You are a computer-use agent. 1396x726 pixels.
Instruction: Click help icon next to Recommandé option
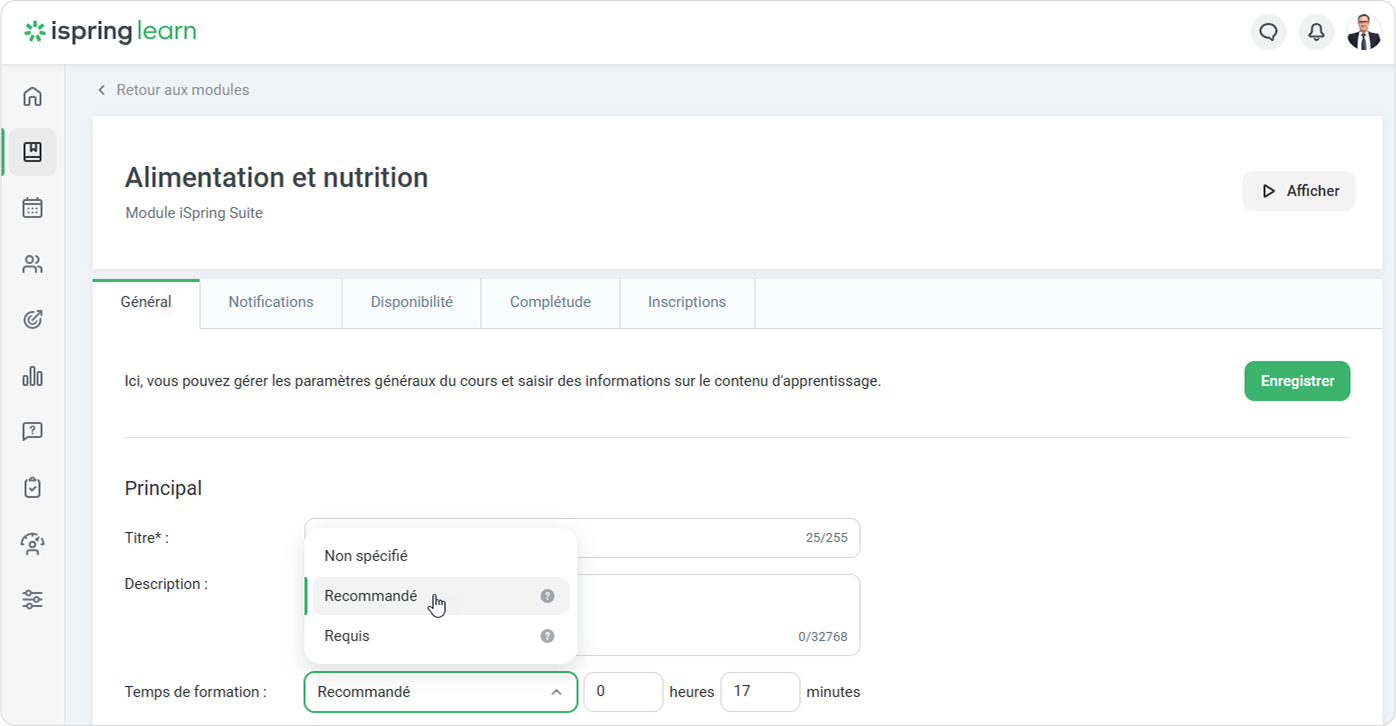(x=547, y=596)
